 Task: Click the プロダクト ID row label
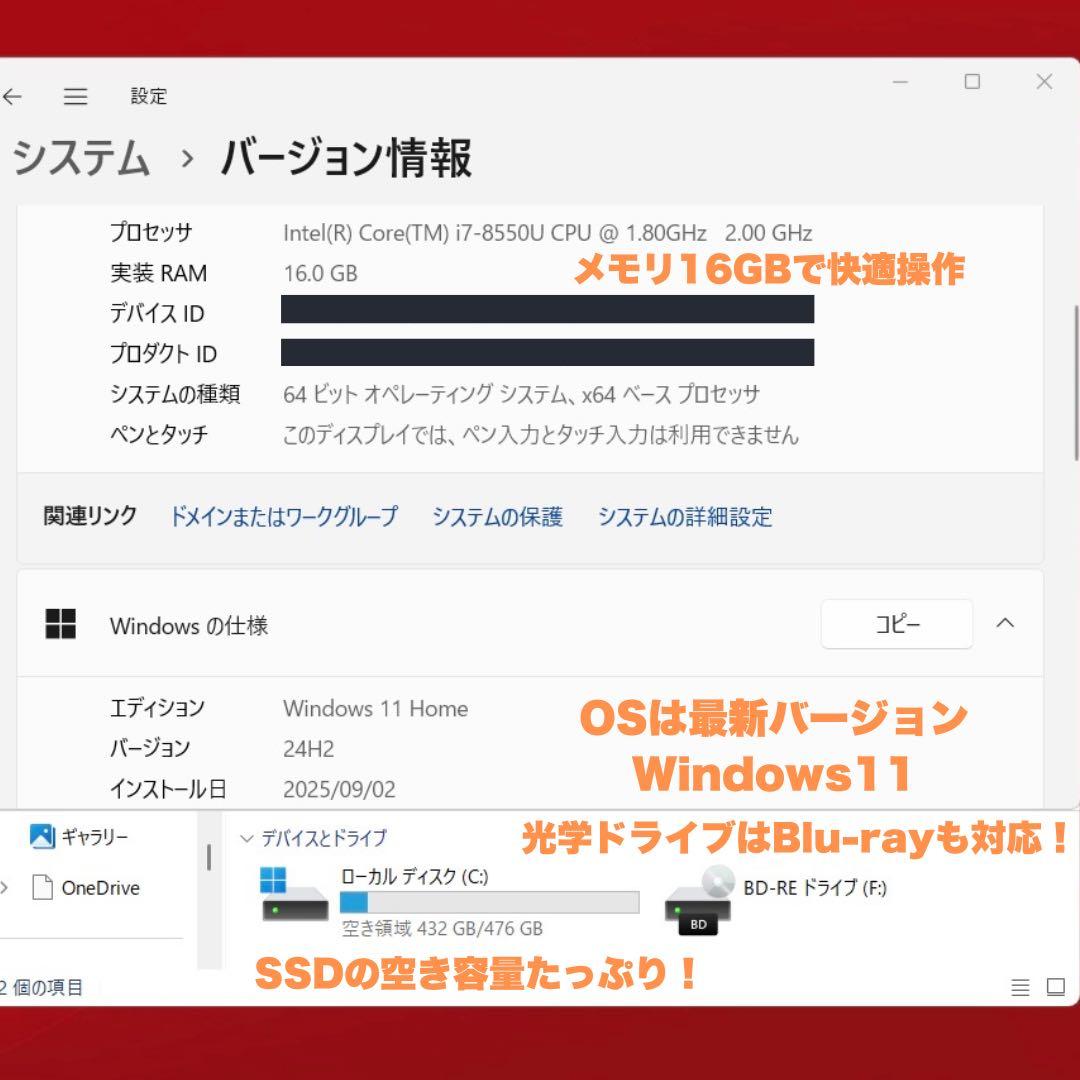pyautogui.click(x=163, y=354)
